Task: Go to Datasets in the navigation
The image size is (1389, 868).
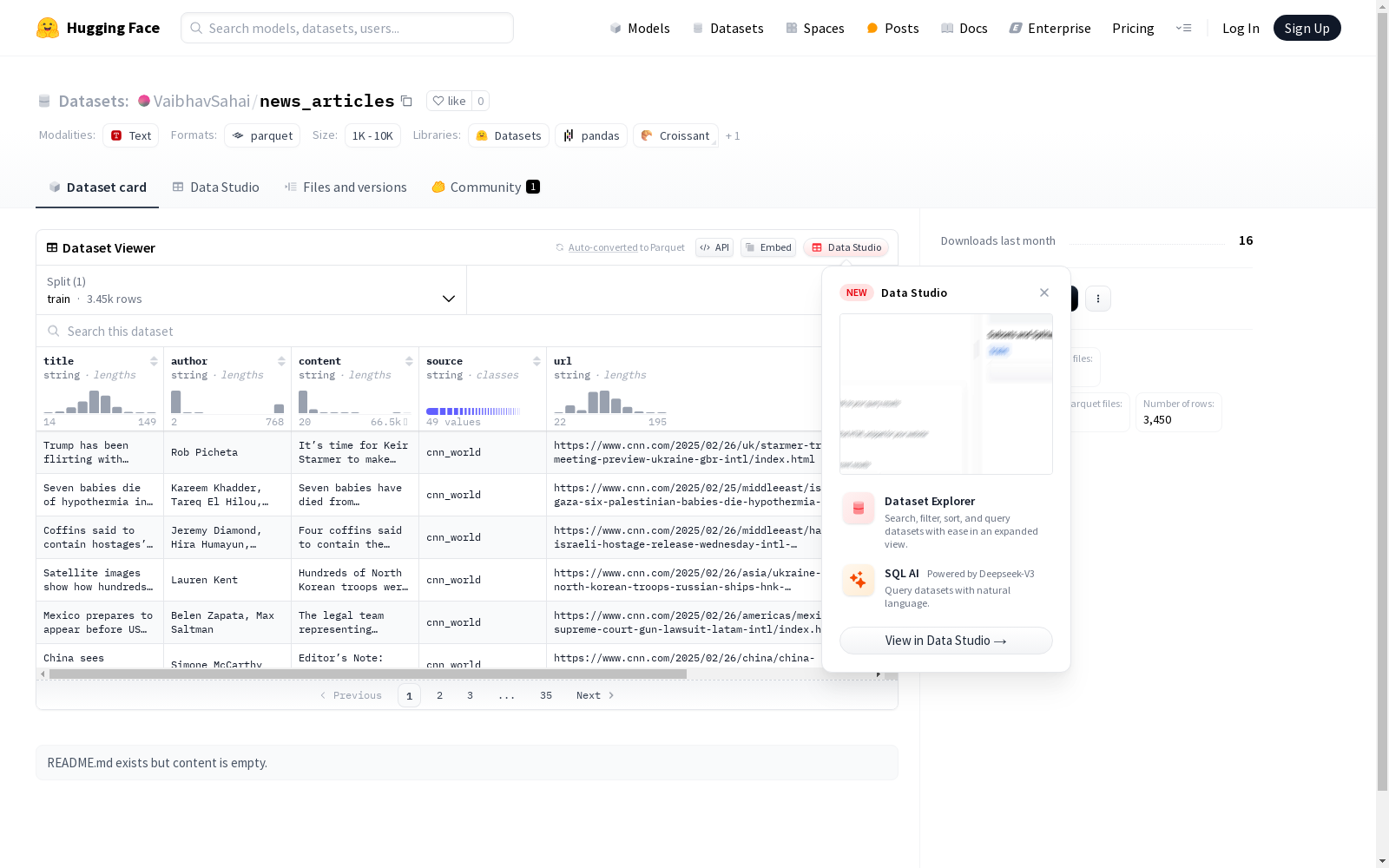Action: (727, 29)
